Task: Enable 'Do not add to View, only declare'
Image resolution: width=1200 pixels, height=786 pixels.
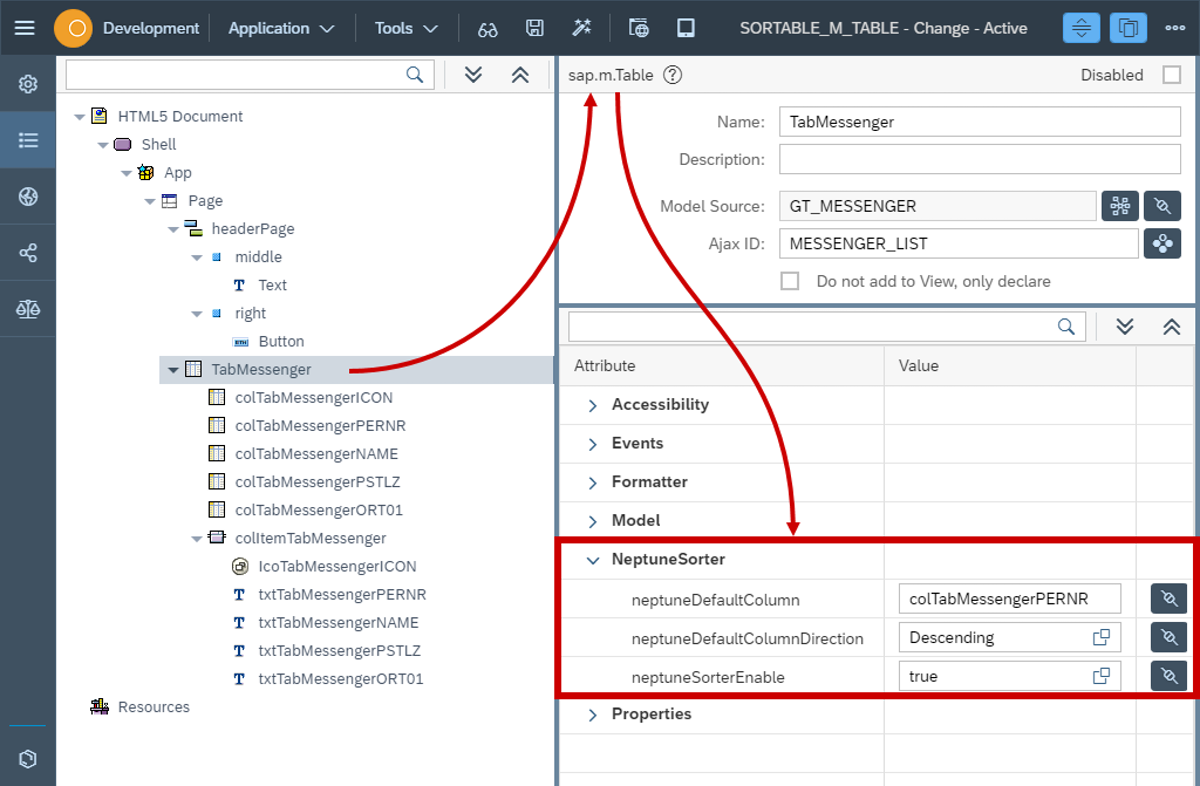Action: click(x=790, y=281)
